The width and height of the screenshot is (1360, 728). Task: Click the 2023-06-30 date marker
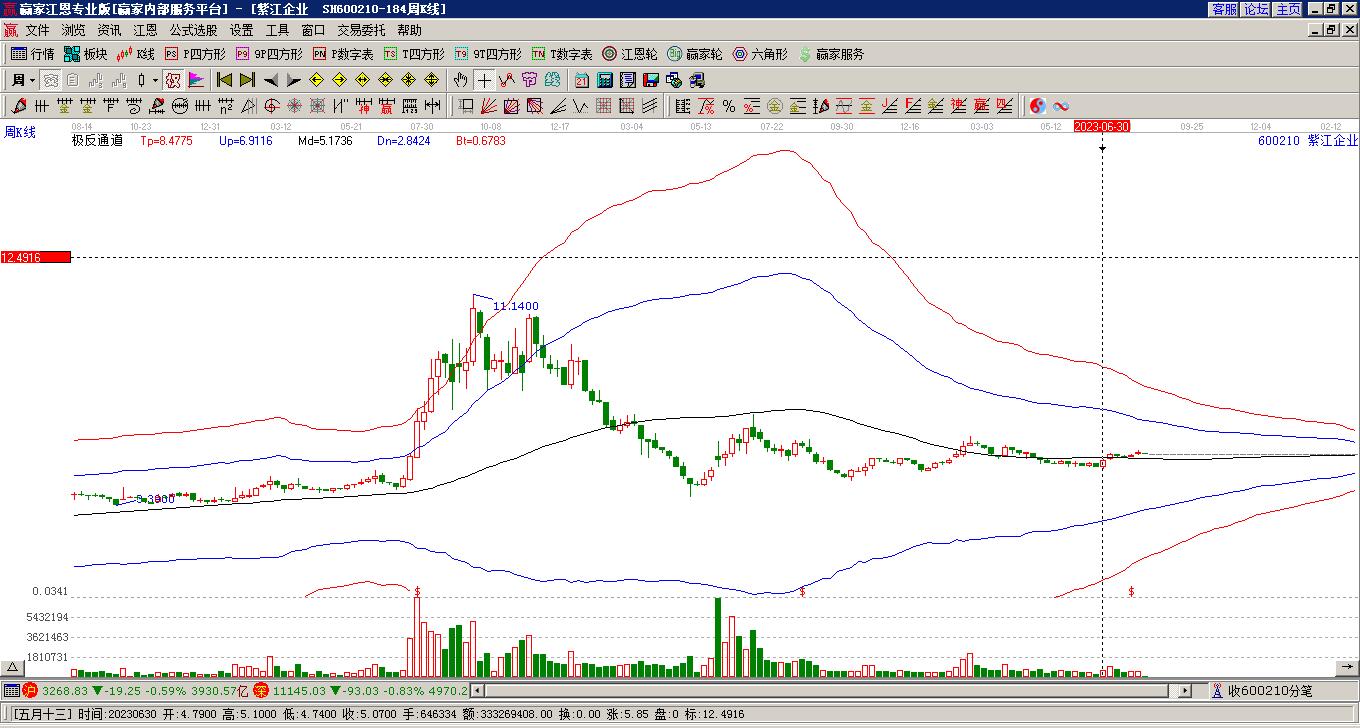[x=1102, y=126]
